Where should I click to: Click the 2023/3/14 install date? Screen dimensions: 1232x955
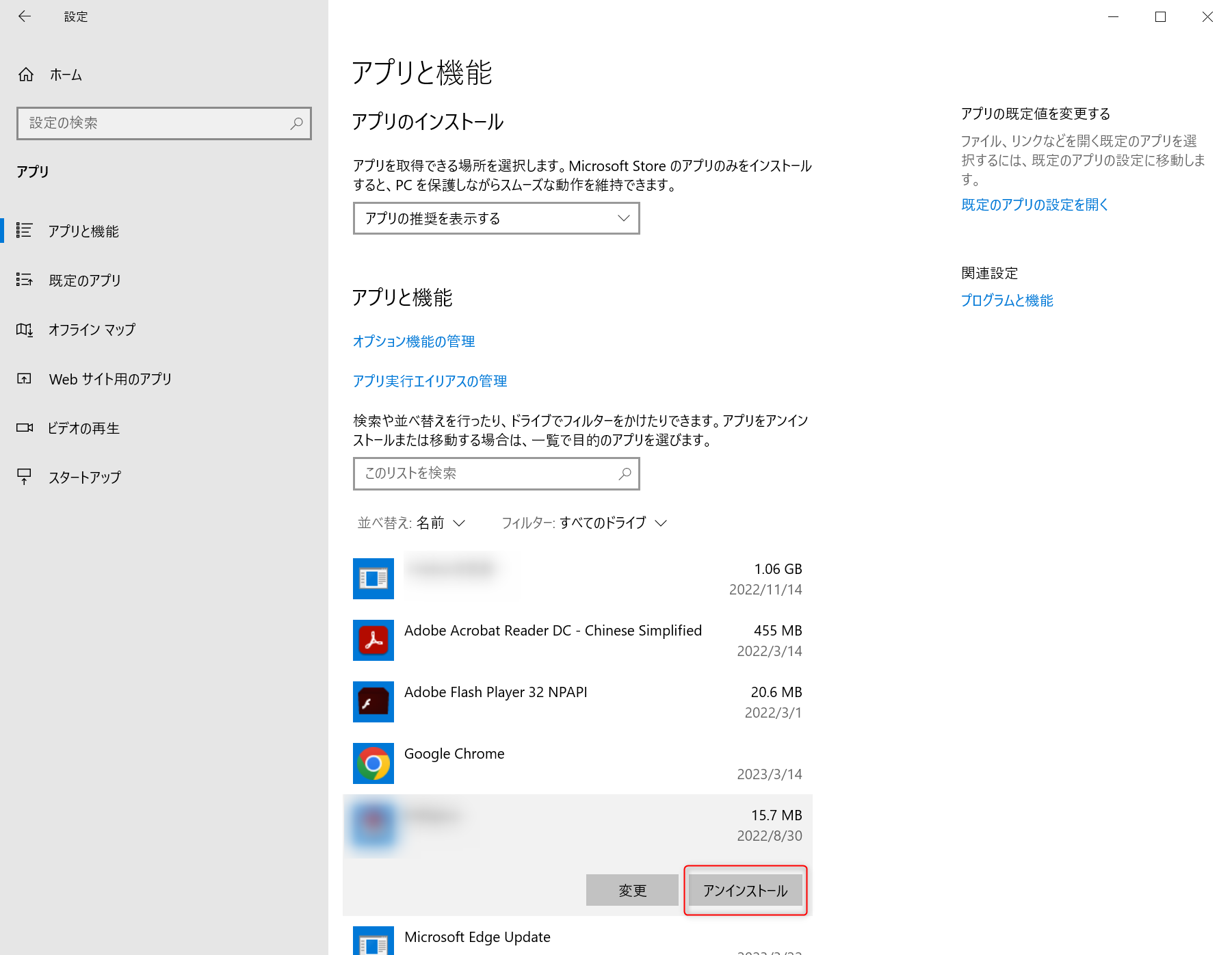(x=770, y=774)
